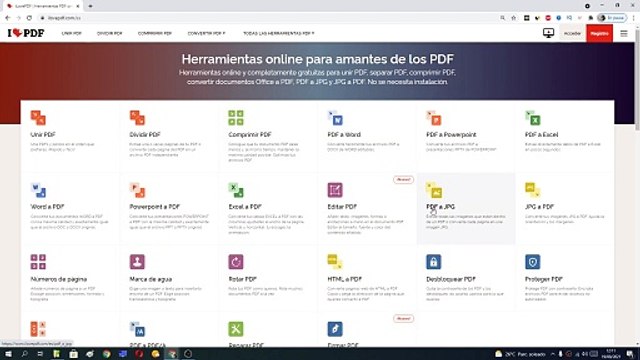Open Chrome from the taskbar
This screenshot has height=360, width=640.
pos(107,354)
